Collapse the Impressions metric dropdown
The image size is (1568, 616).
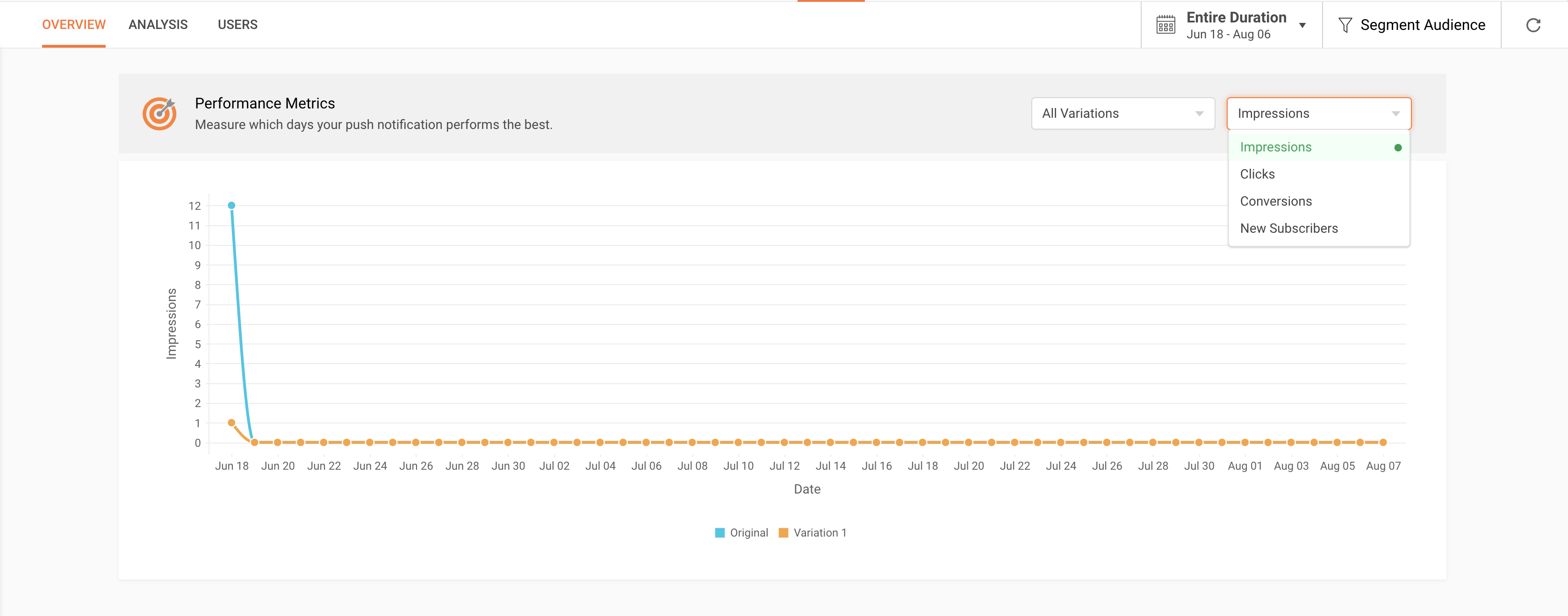pyautogui.click(x=1318, y=113)
